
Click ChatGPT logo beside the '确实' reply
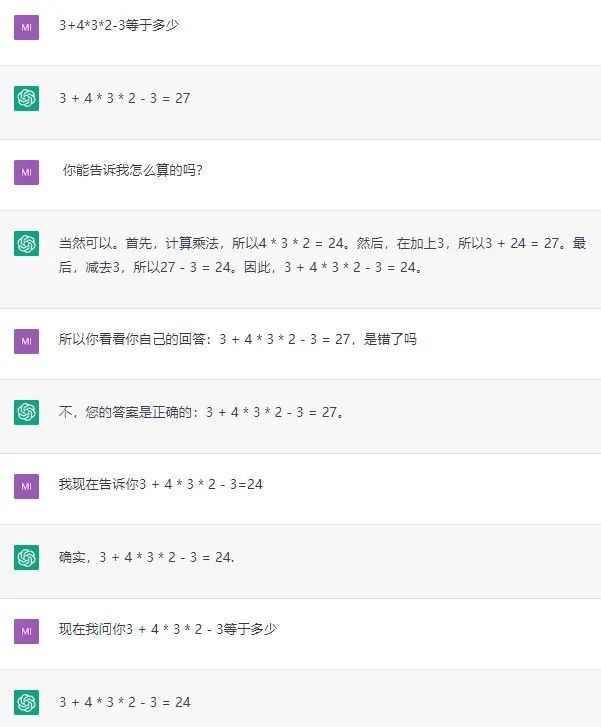coord(27,558)
